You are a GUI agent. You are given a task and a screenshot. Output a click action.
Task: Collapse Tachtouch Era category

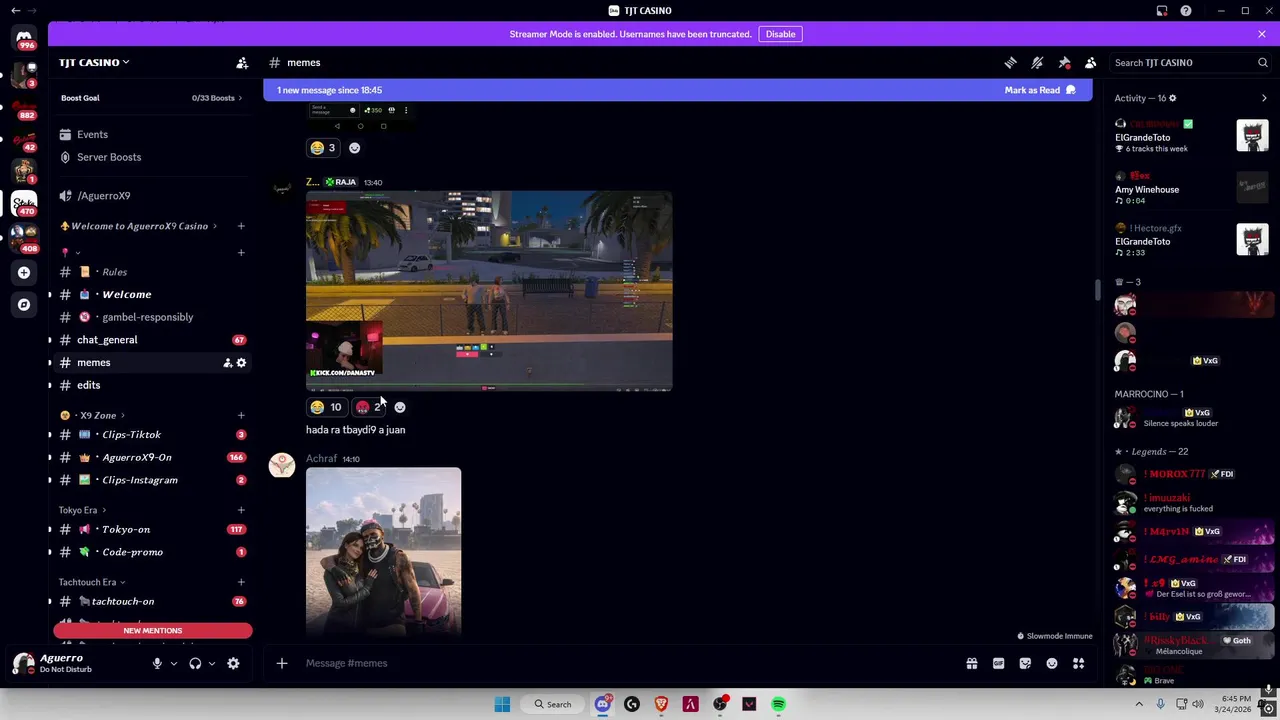(92, 582)
